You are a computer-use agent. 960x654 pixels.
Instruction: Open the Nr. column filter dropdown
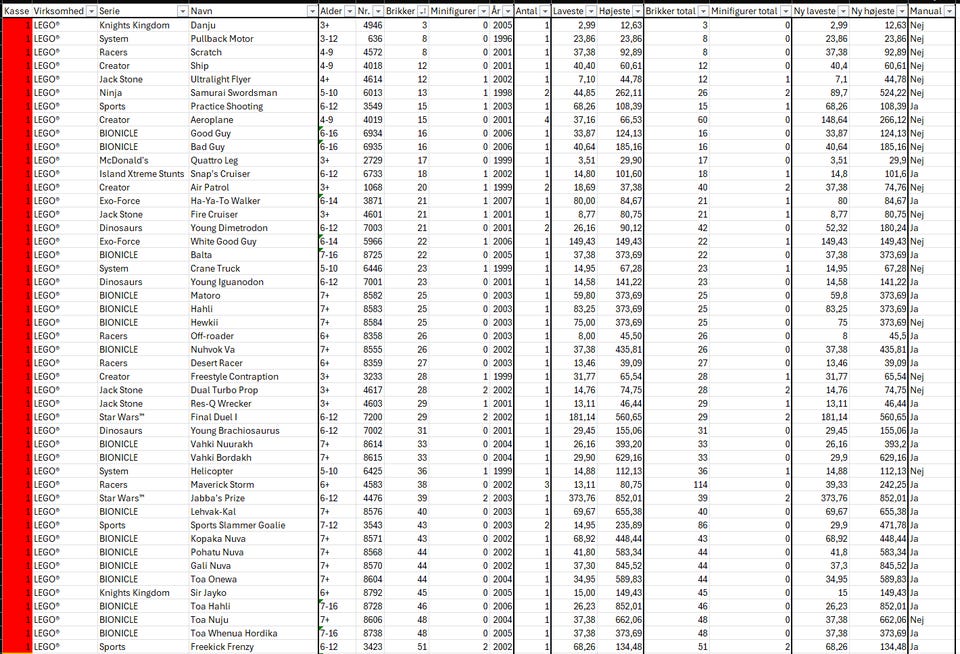point(378,11)
